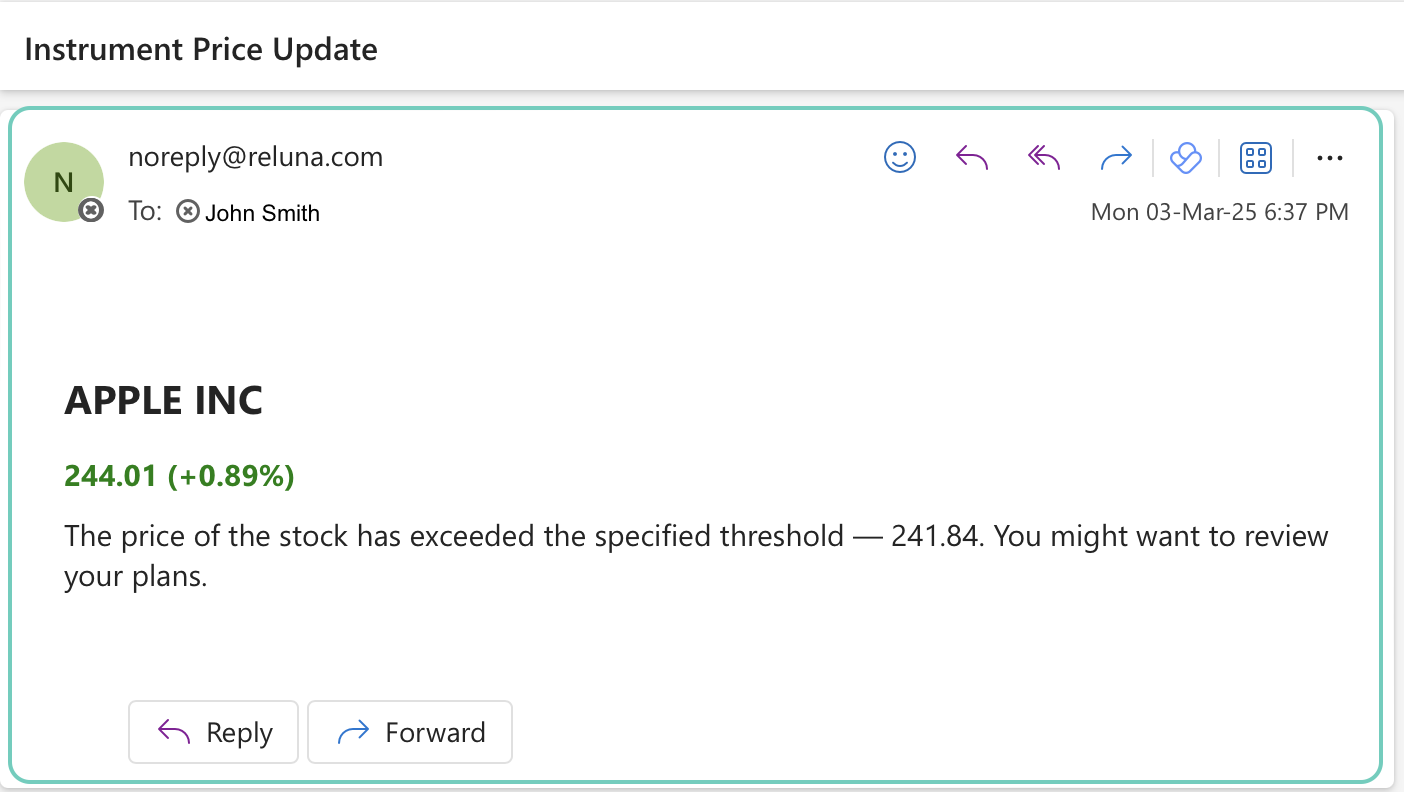Screen dimensions: 1404x792
Task: Click the green 244.01 (+0.89%) price
Action: (179, 476)
